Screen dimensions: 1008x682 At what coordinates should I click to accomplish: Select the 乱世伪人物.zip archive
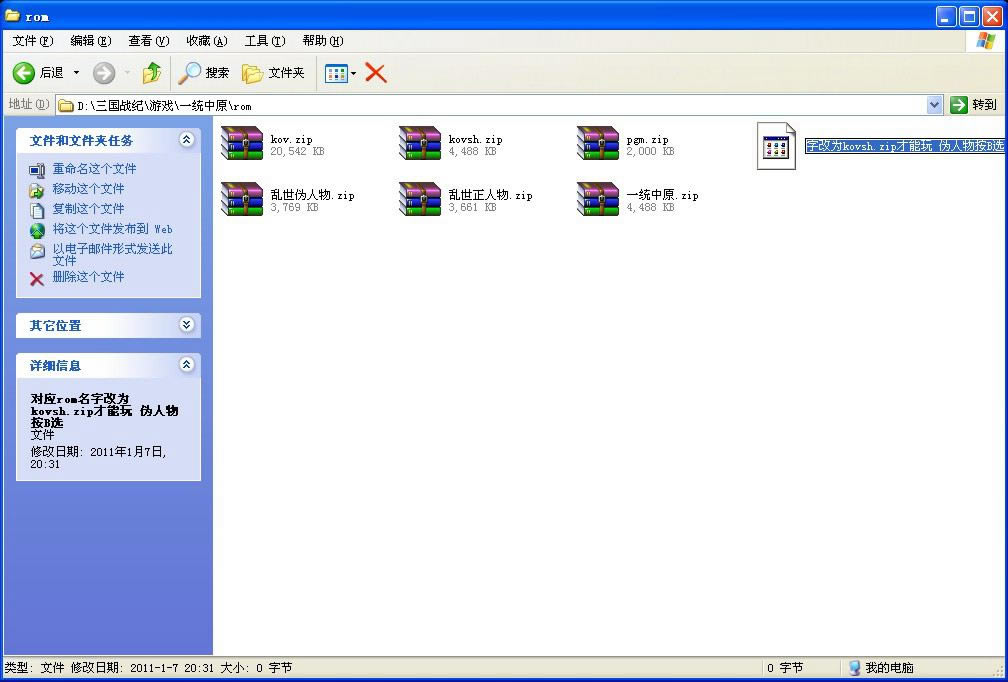[x=241, y=199]
